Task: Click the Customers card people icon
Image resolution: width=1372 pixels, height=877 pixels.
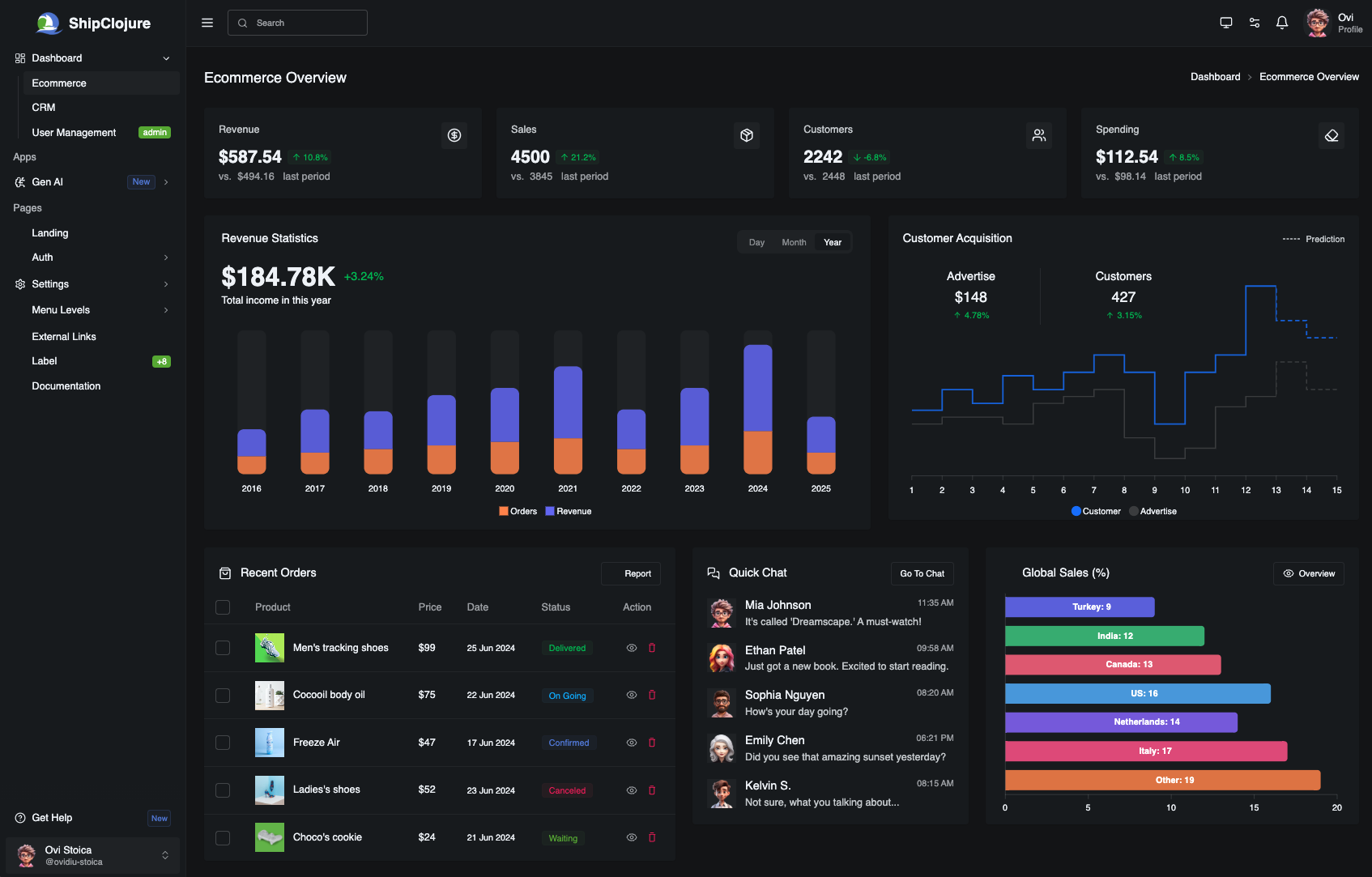Action: (1039, 135)
